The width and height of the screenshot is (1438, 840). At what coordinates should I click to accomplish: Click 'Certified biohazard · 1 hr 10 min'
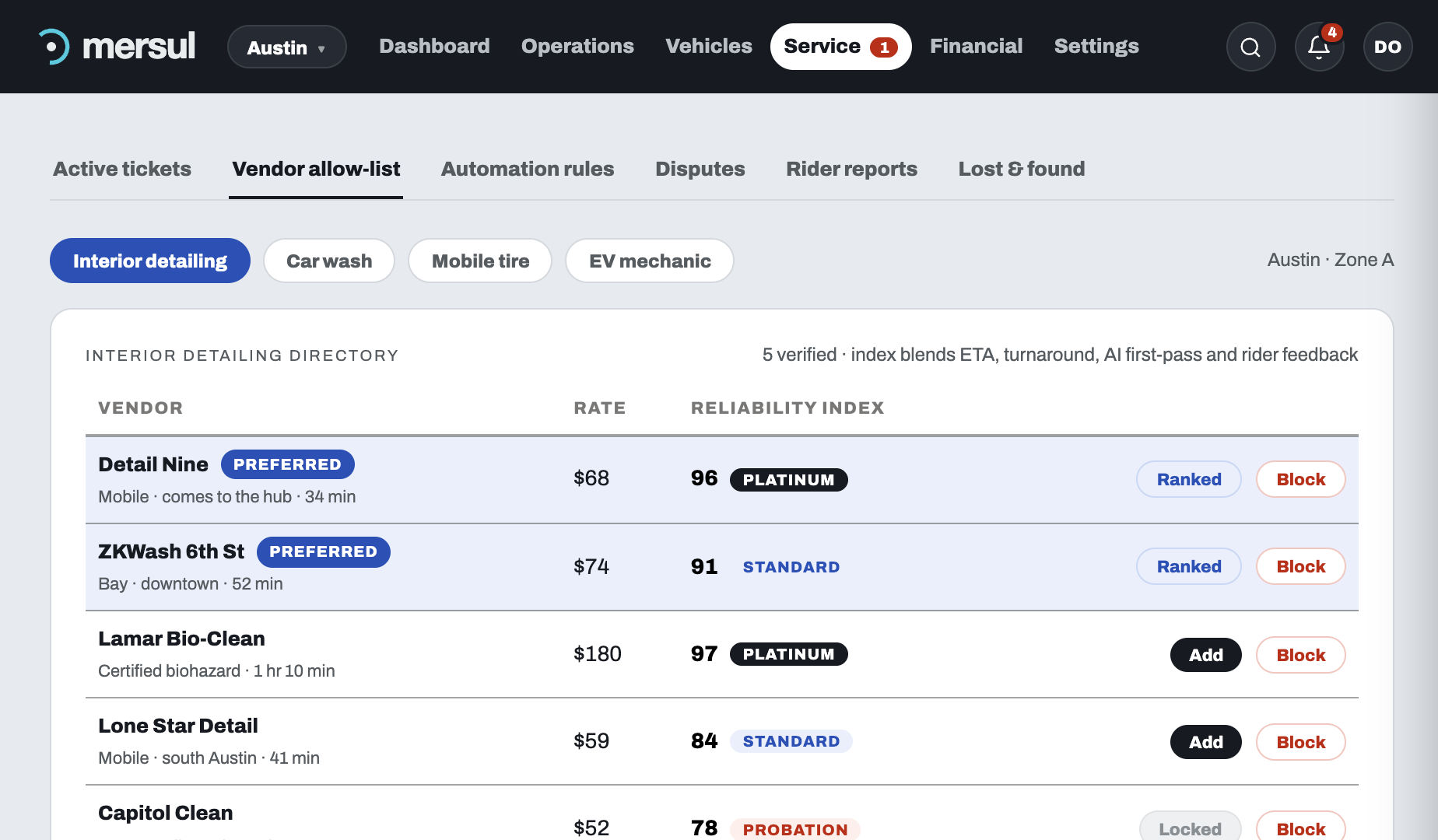(216, 670)
